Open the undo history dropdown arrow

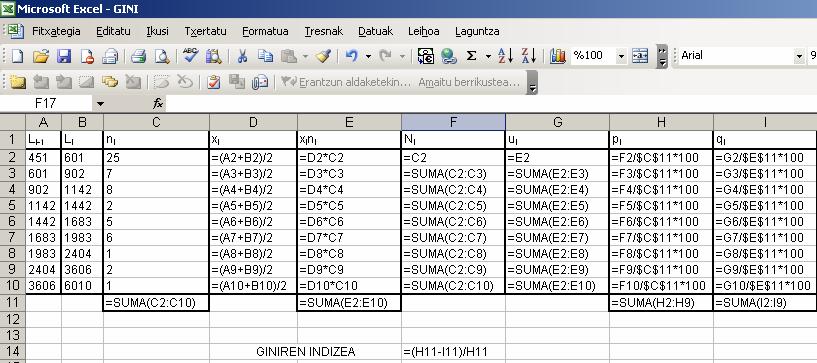tap(368, 56)
